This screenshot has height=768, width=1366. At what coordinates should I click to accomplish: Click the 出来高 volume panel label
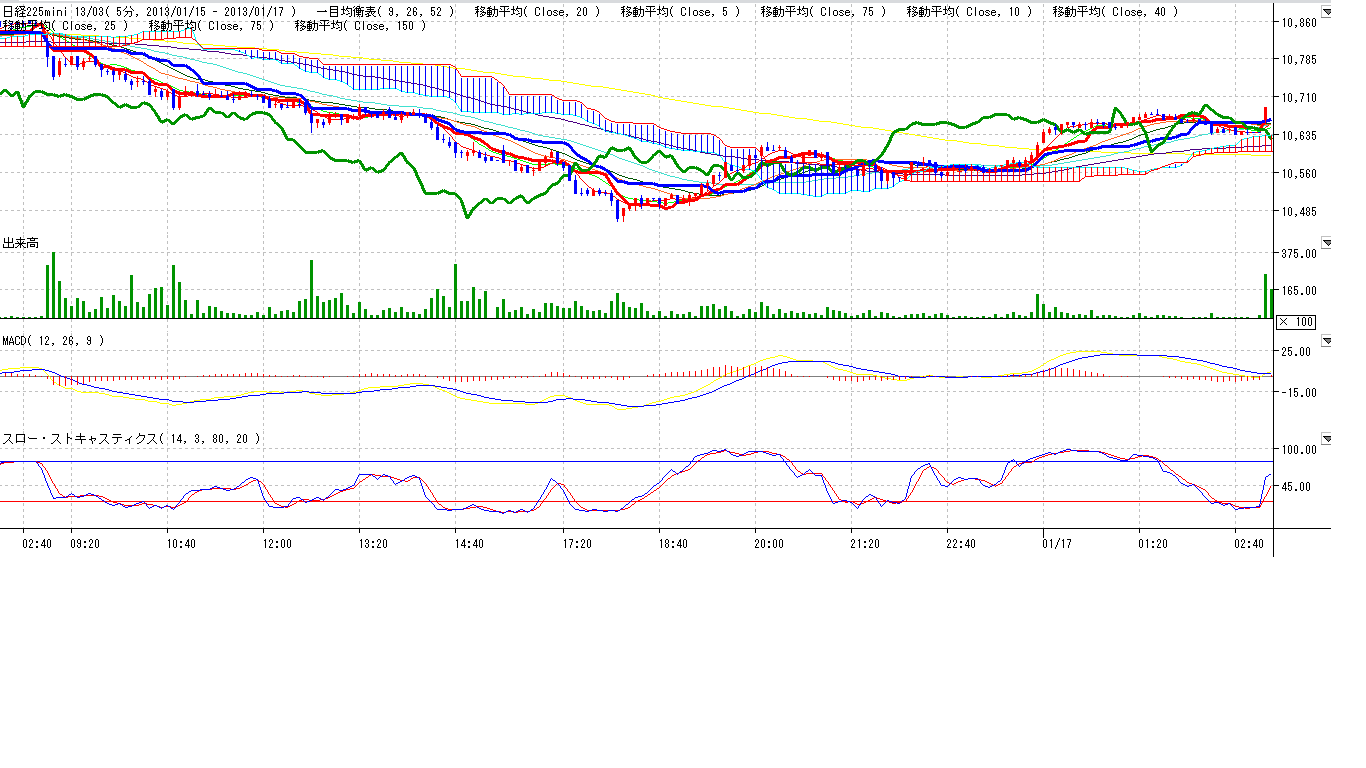[20, 243]
